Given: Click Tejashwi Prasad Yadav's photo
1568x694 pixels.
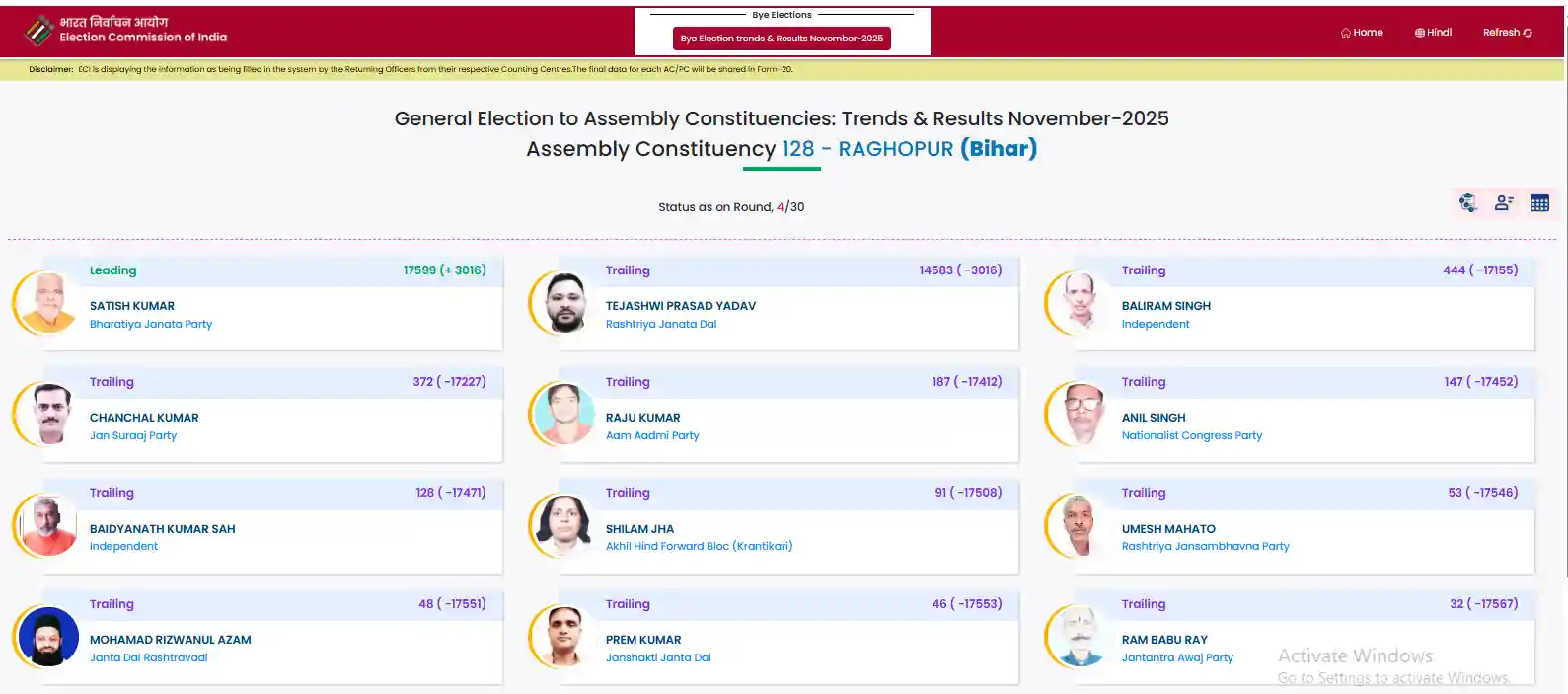Looking at the screenshot, I should 563,303.
